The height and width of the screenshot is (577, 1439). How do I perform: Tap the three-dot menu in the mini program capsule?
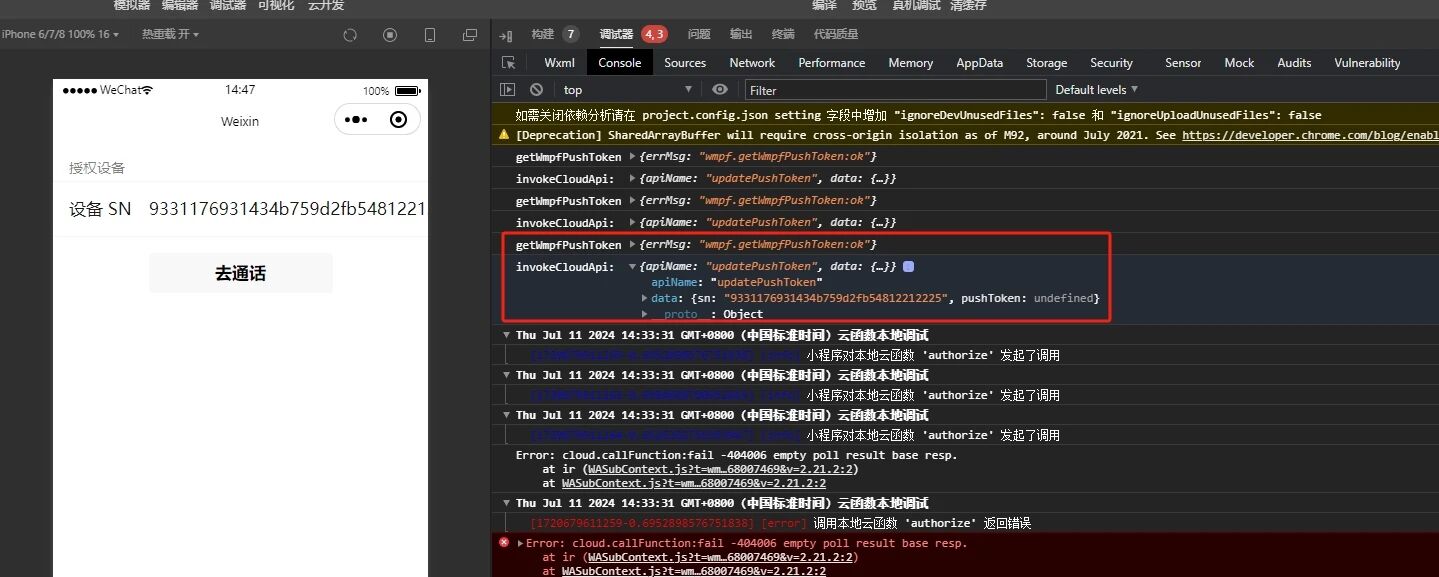tap(355, 120)
